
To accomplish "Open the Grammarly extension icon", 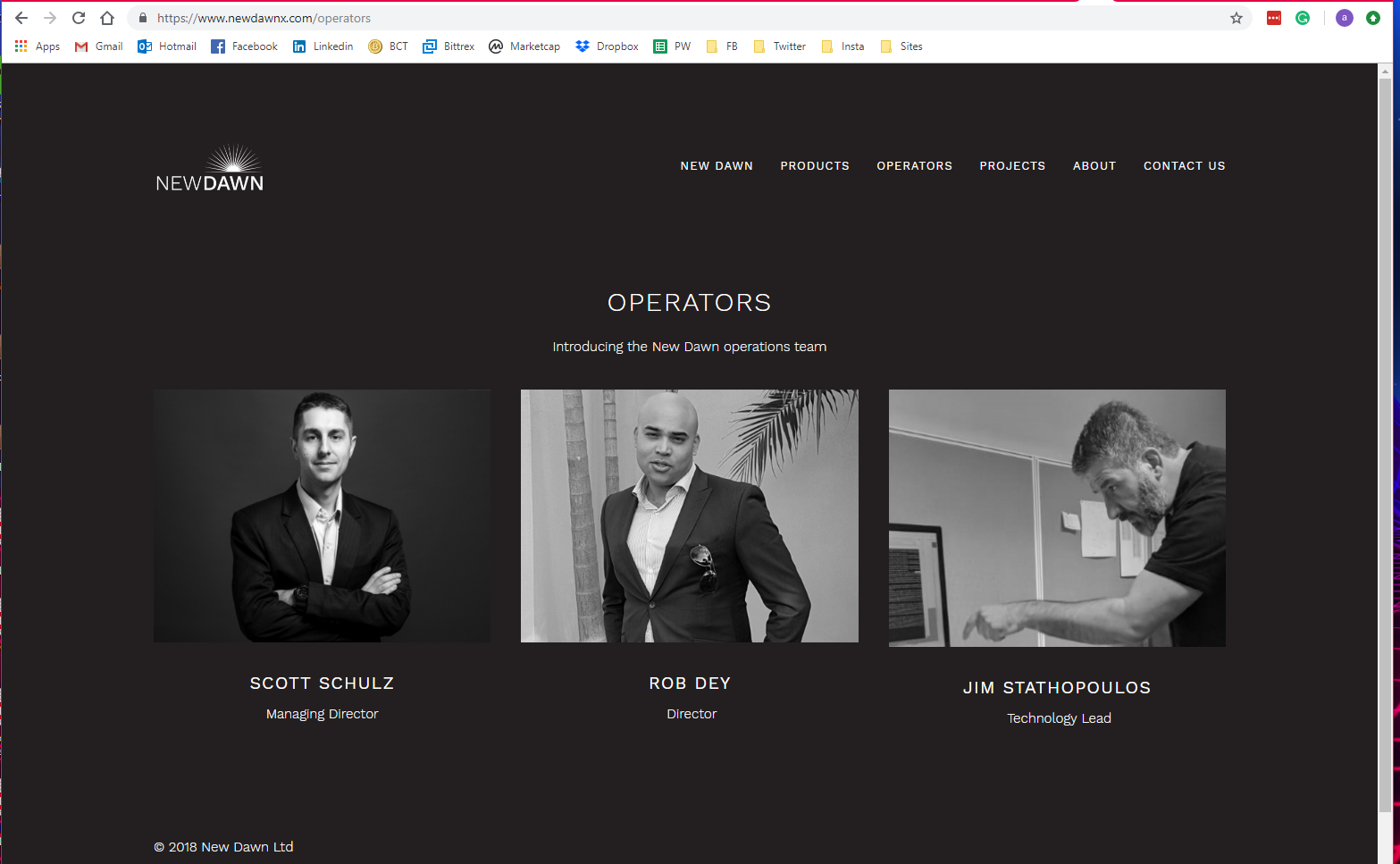I will tap(1303, 18).
